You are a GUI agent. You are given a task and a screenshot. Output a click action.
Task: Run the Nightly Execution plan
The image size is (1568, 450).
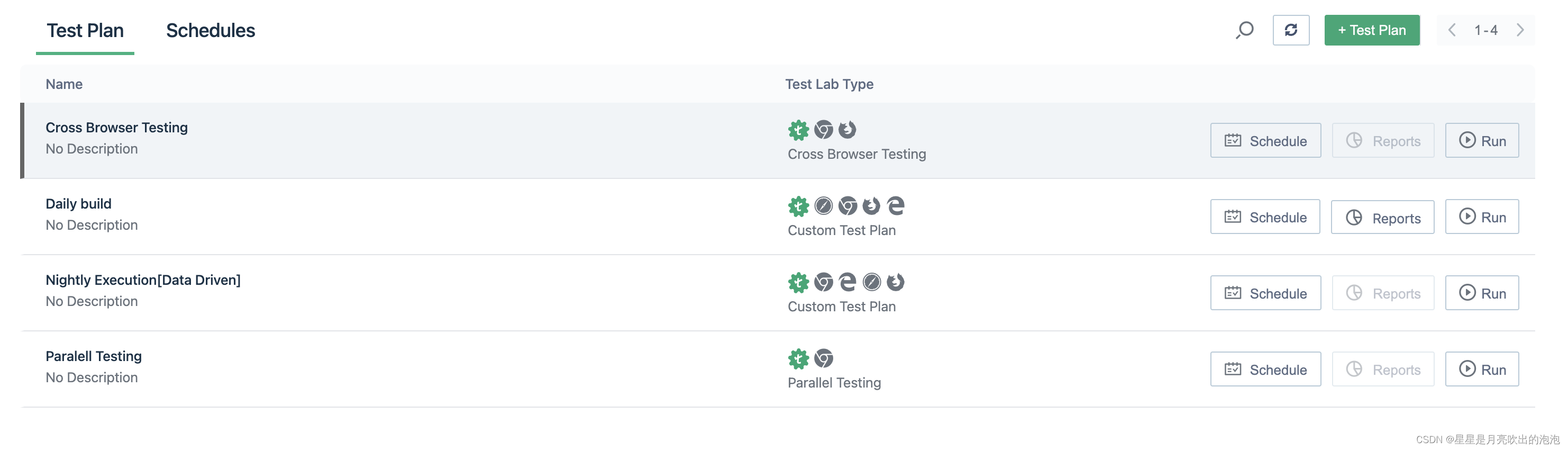1482,293
